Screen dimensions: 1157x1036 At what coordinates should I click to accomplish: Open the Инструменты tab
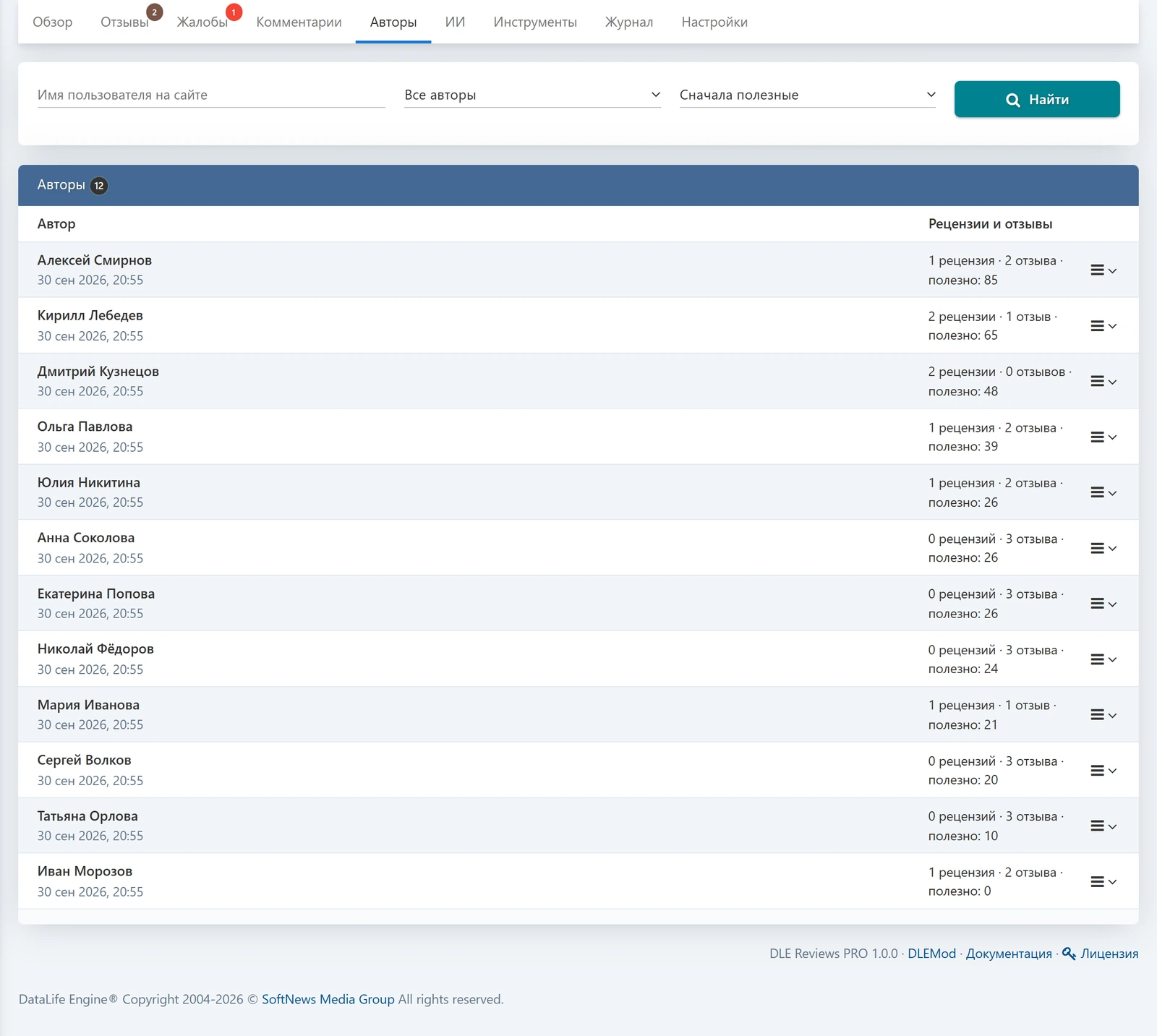pos(535,22)
